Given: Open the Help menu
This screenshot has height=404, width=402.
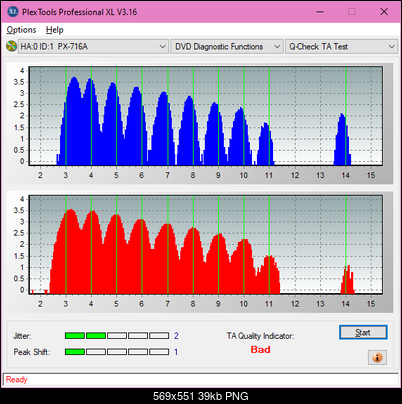Looking at the screenshot, I should pyautogui.click(x=55, y=30).
